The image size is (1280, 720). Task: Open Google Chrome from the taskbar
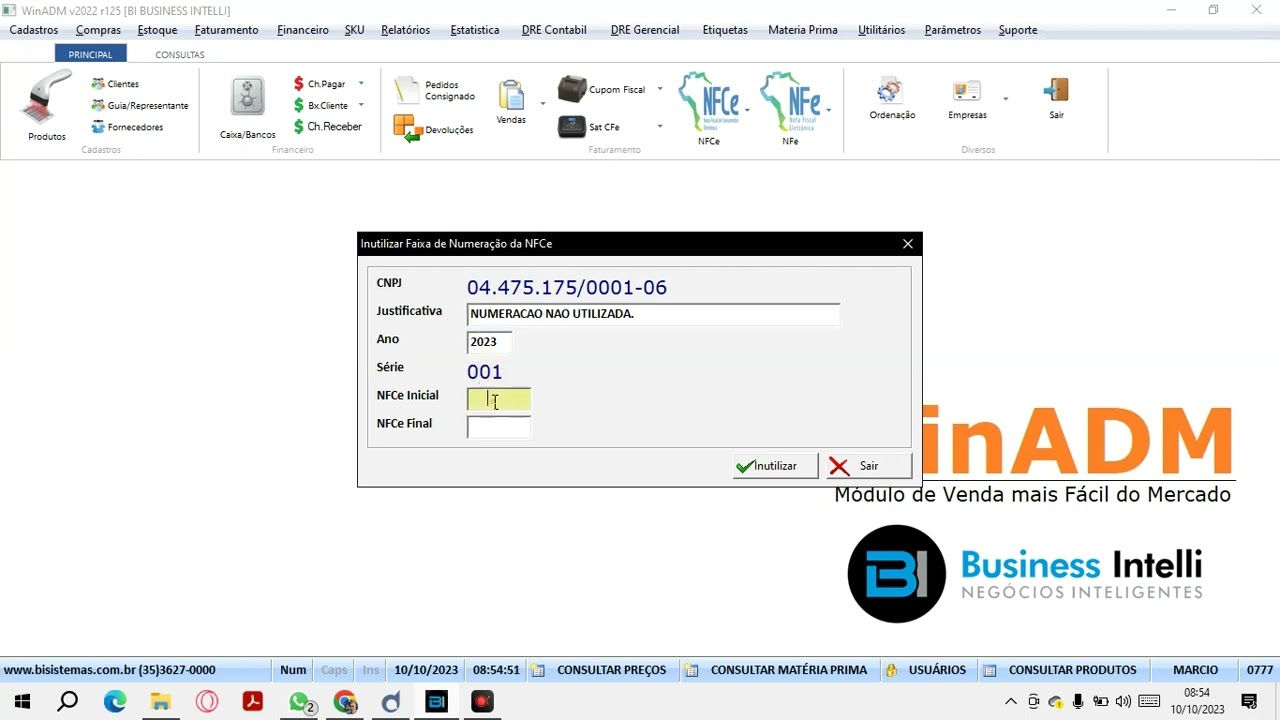click(345, 702)
